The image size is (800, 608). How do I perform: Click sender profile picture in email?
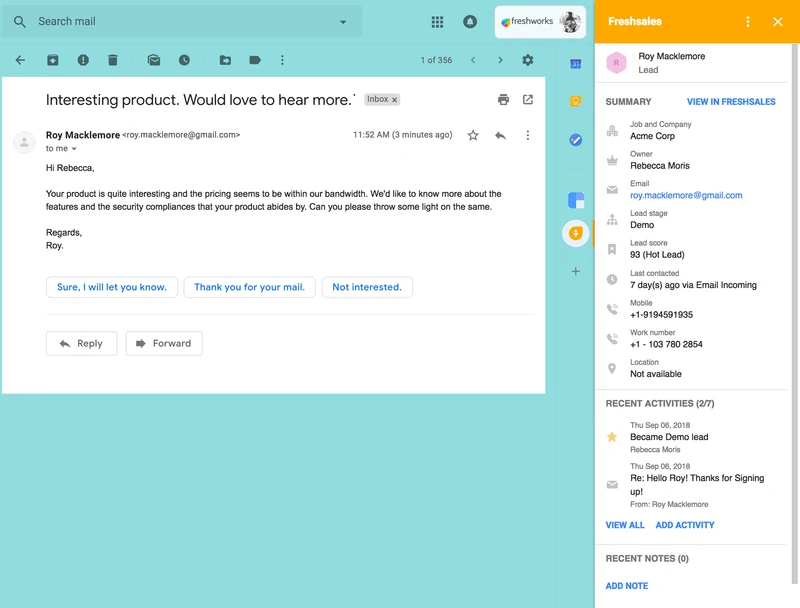[x=24, y=142]
